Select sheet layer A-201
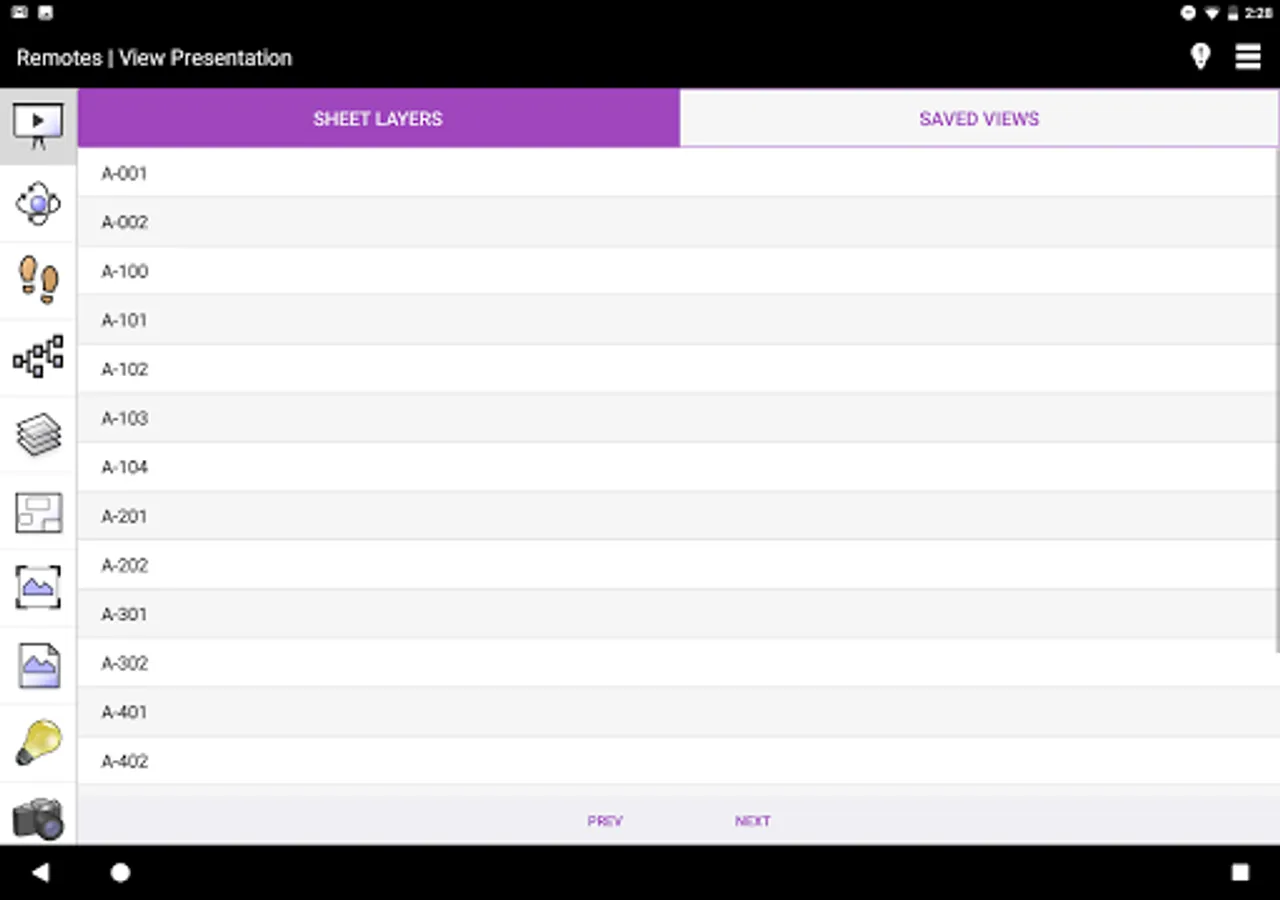 [x=678, y=516]
